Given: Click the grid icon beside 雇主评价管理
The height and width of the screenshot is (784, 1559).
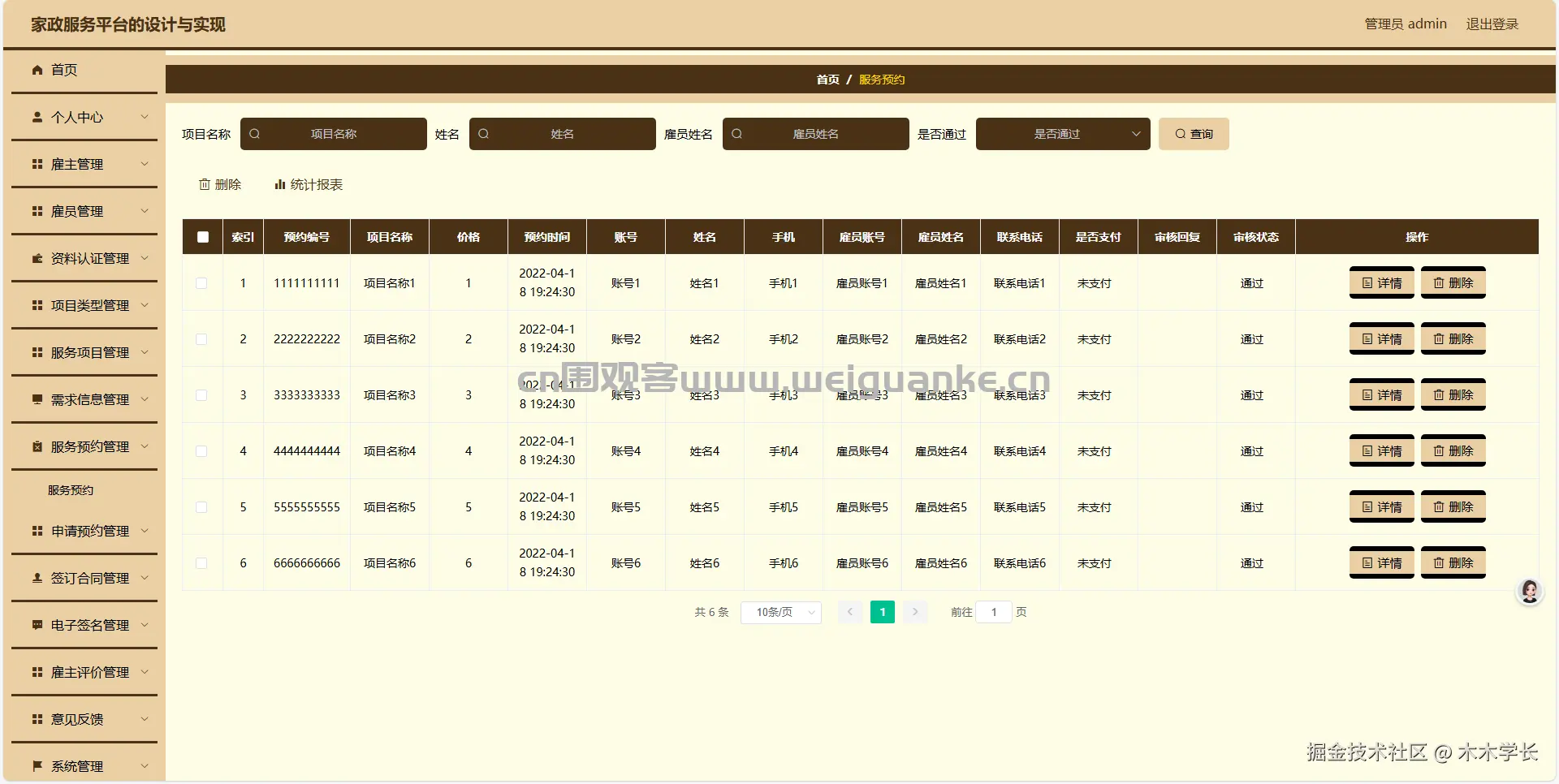Looking at the screenshot, I should point(37,672).
